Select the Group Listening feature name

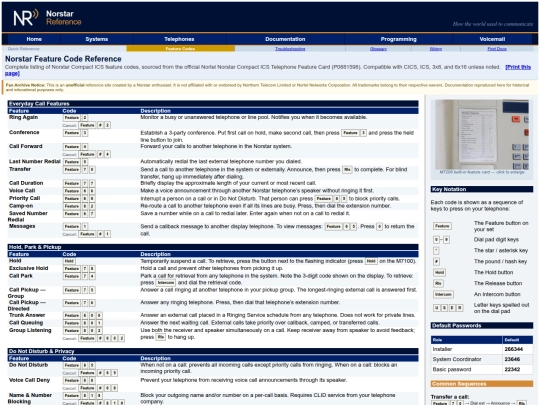(x=30, y=330)
